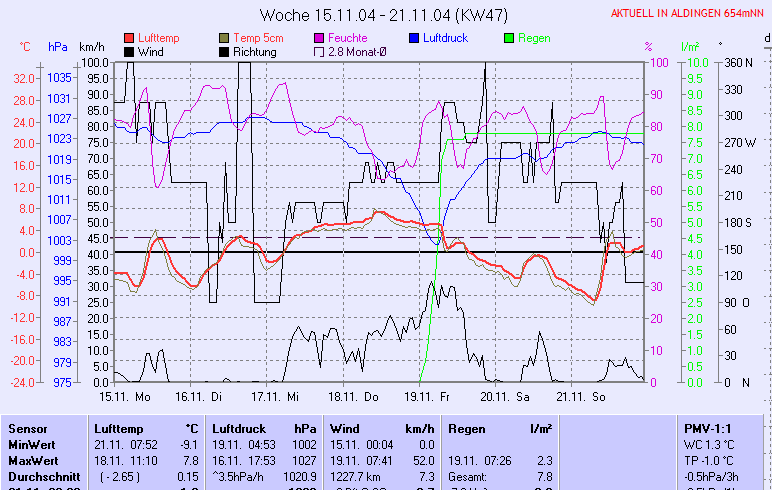This screenshot has height=490, width=772.
Task: Click the °C axis unit label
Action: tap(24, 46)
